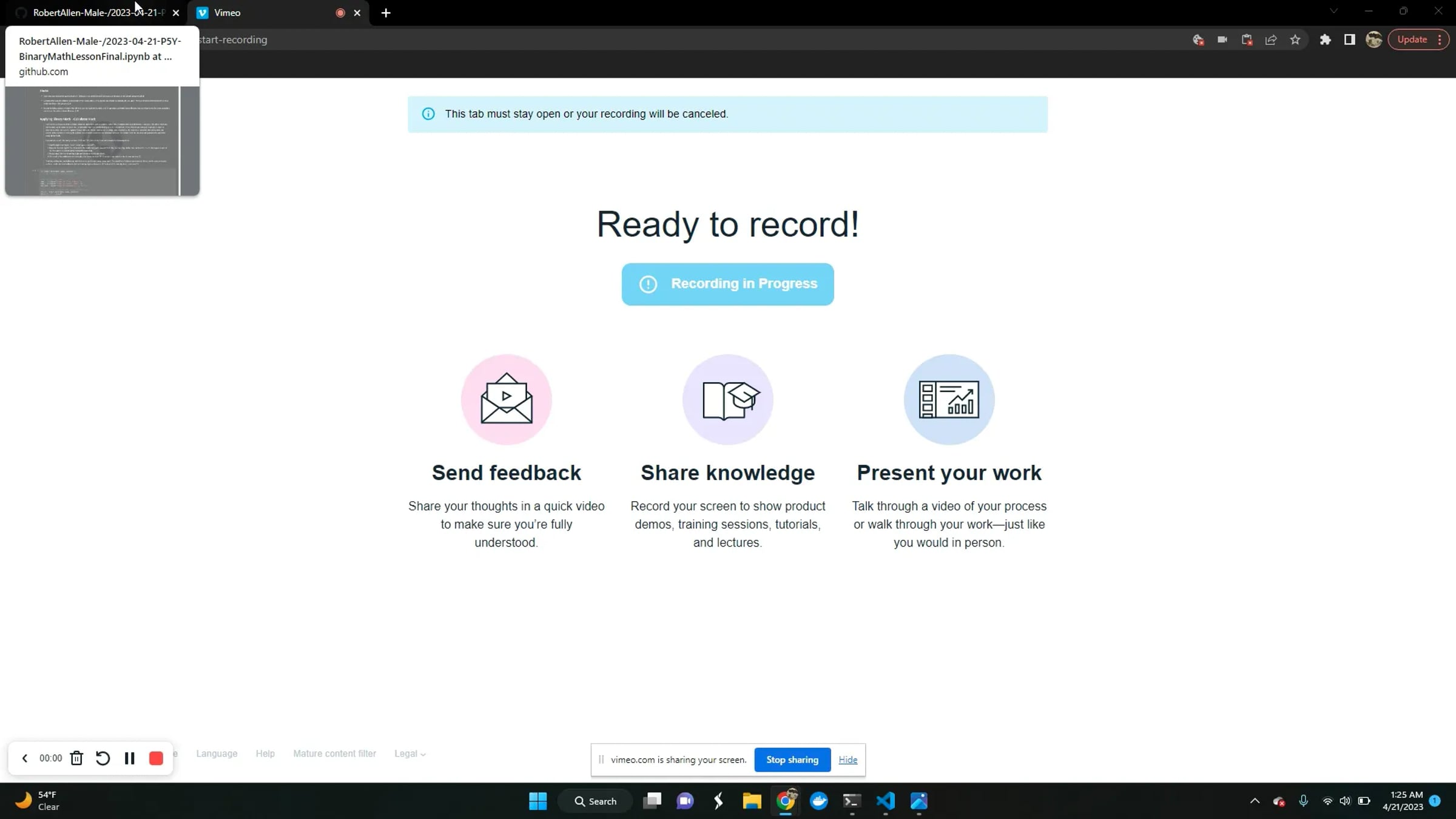Open the Terminal app in the taskbar
The image size is (1456, 819).
click(852, 801)
